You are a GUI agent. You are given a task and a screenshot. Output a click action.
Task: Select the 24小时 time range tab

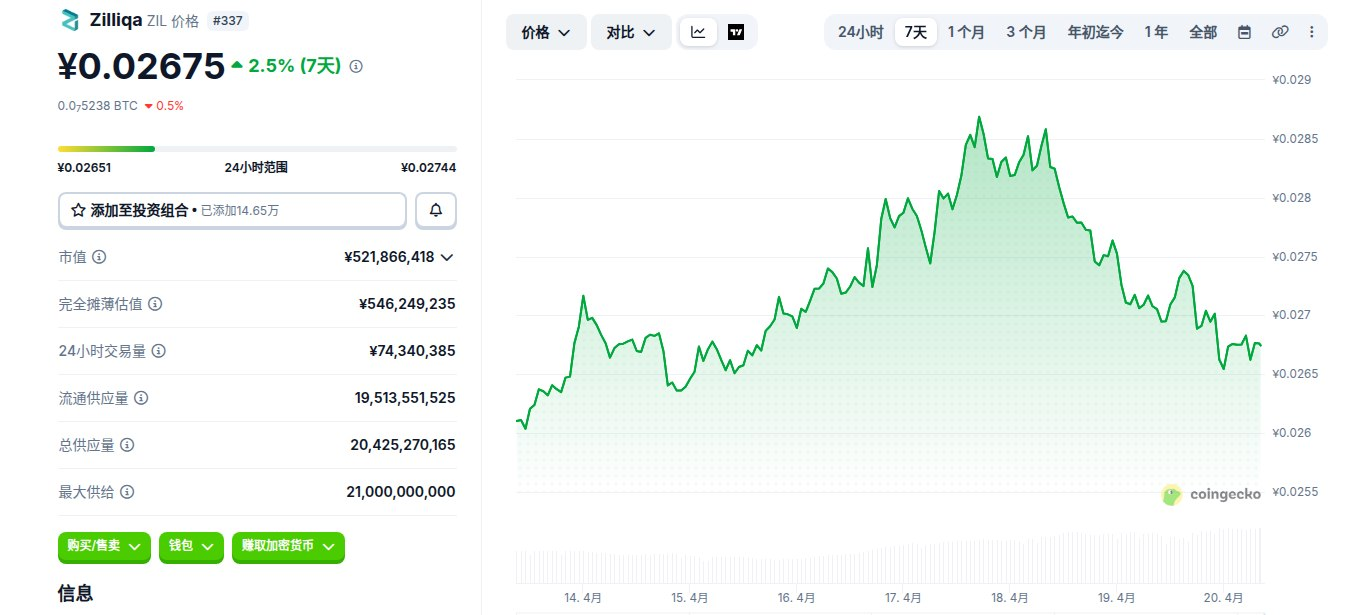pos(860,32)
